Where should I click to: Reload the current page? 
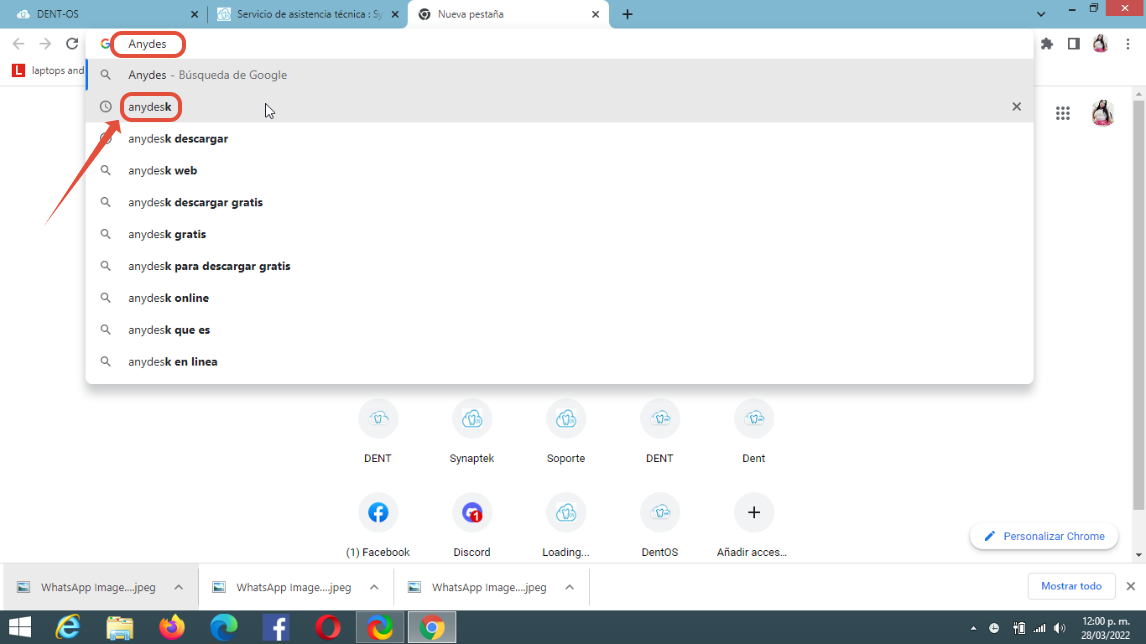72,44
